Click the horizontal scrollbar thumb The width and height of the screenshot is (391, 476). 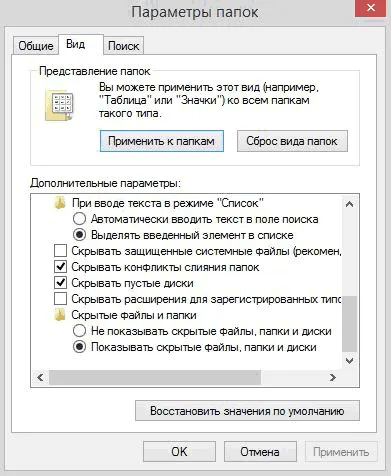(155, 377)
